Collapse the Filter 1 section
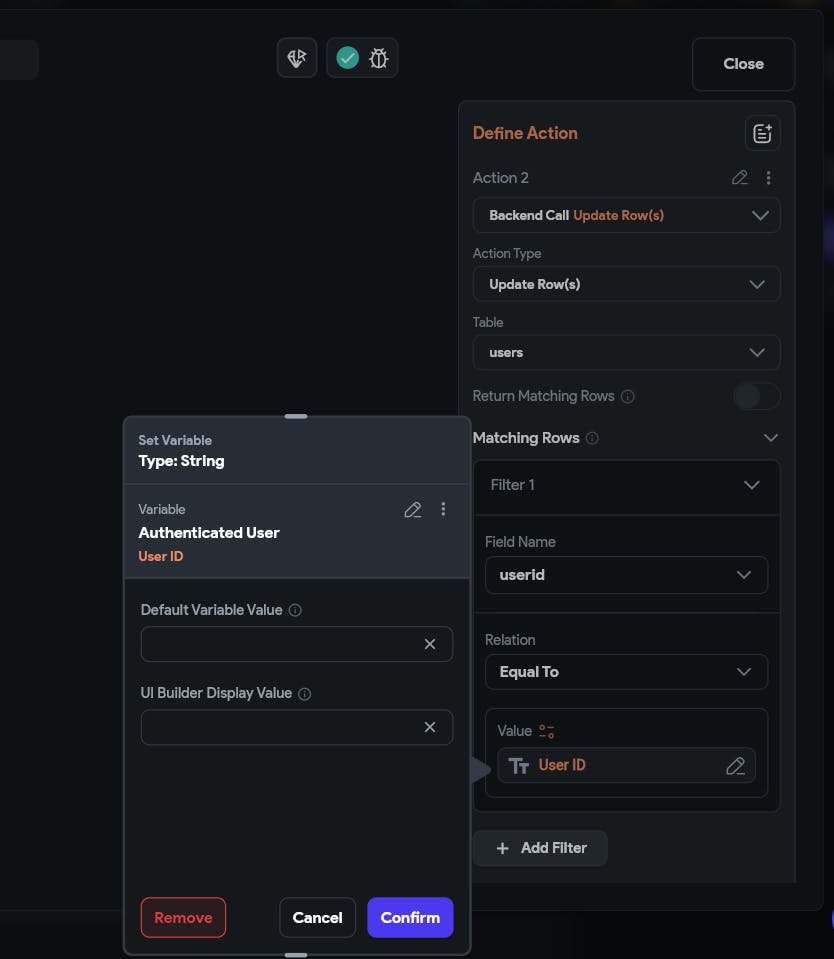Screen dimensions: 834x959 (x=752, y=485)
